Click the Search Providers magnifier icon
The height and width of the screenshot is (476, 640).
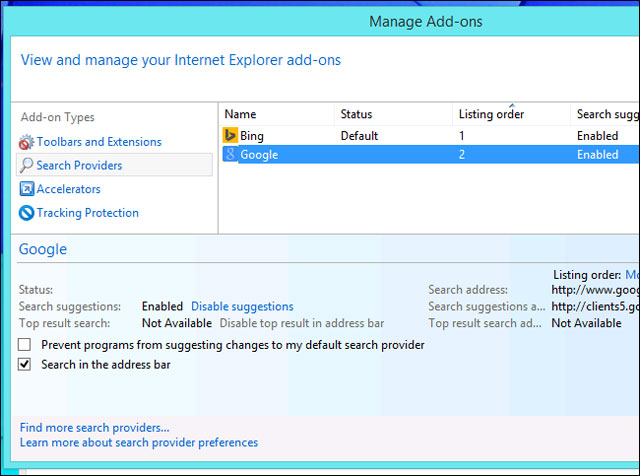click(x=27, y=165)
